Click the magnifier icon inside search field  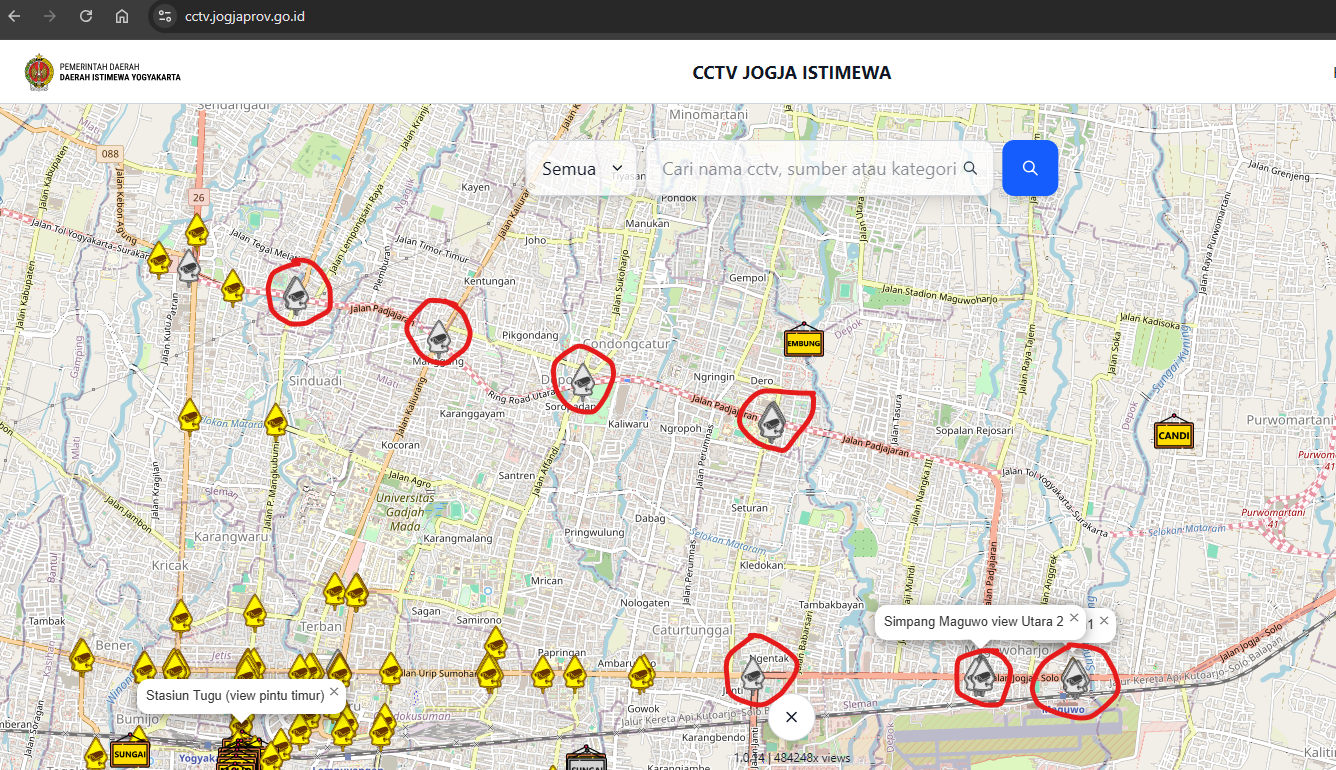tap(969, 168)
